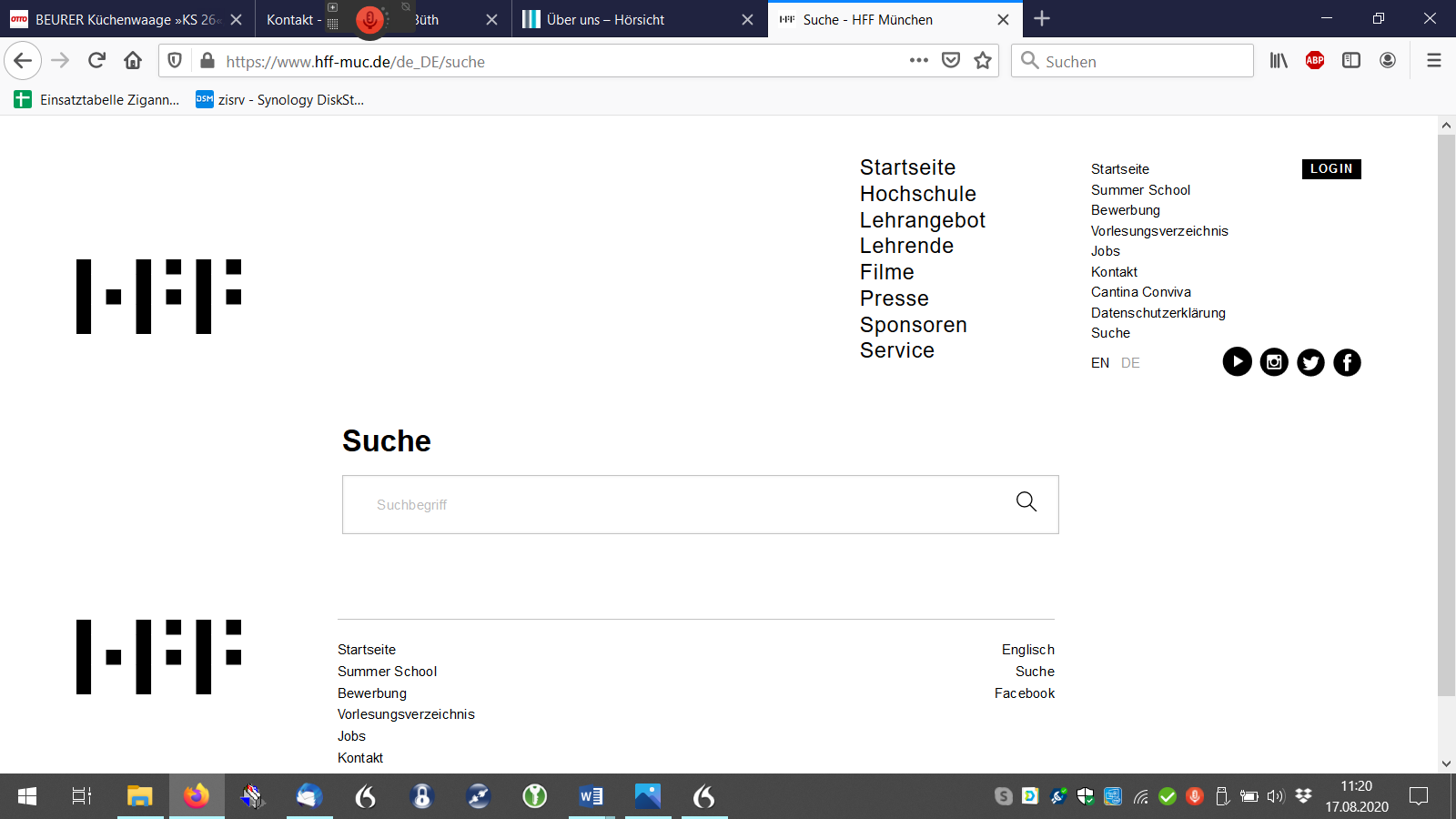This screenshot has height=819, width=1456.
Task: Open Firefox library icon
Action: coord(1279,61)
